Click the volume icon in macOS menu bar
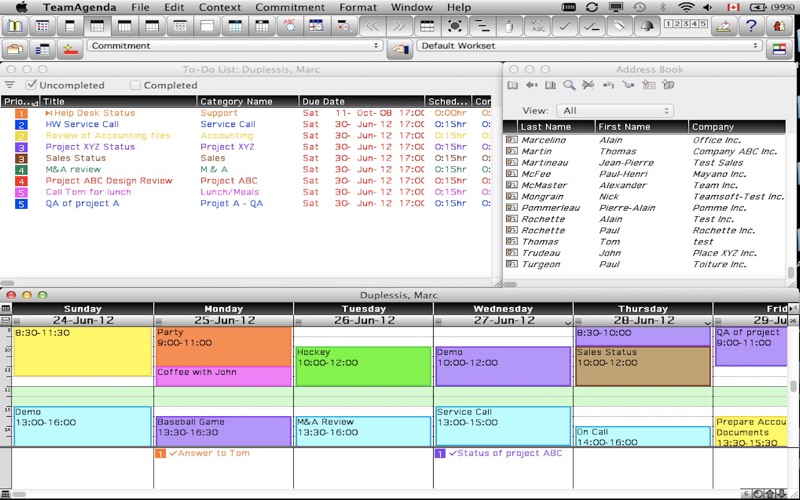This screenshot has height=500, width=800. pyautogui.click(x=708, y=7)
